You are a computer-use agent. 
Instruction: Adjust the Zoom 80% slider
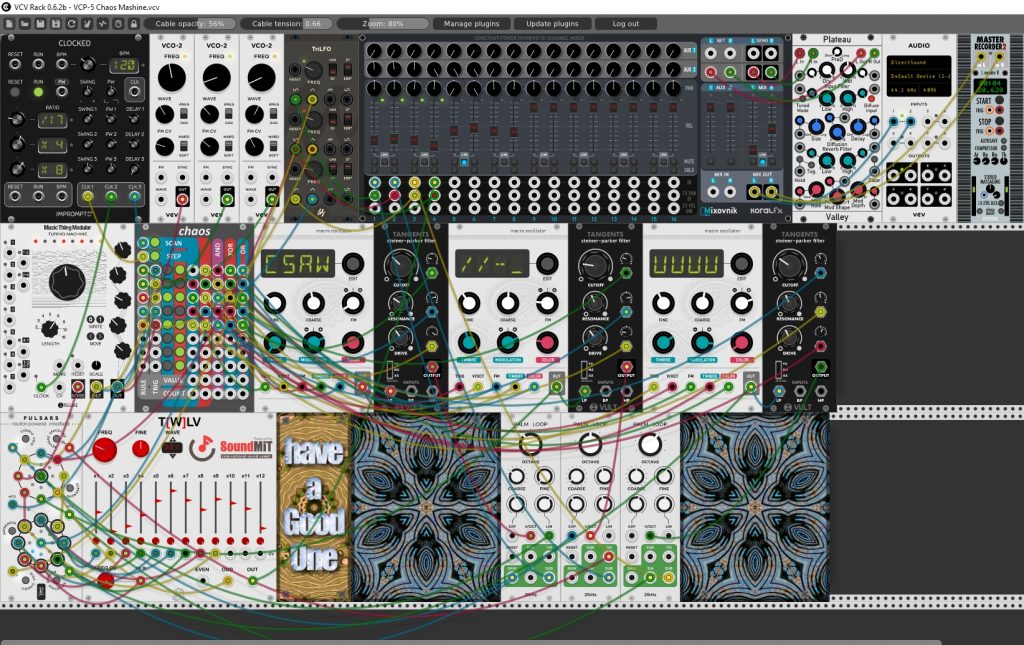pyautogui.click(x=383, y=24)
